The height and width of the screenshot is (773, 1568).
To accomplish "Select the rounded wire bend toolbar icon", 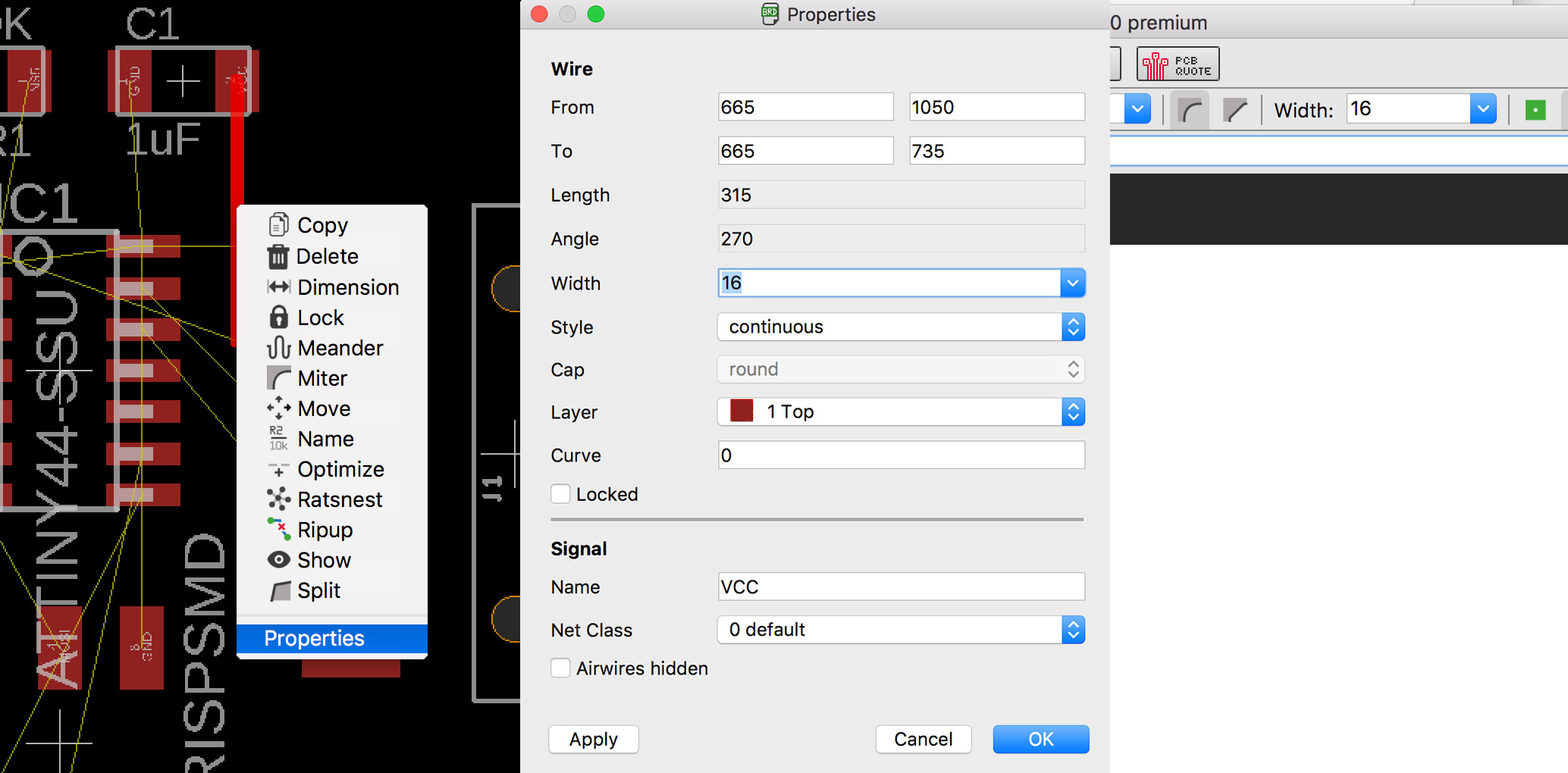I will pyautogui.click(x=1190, y=109).
